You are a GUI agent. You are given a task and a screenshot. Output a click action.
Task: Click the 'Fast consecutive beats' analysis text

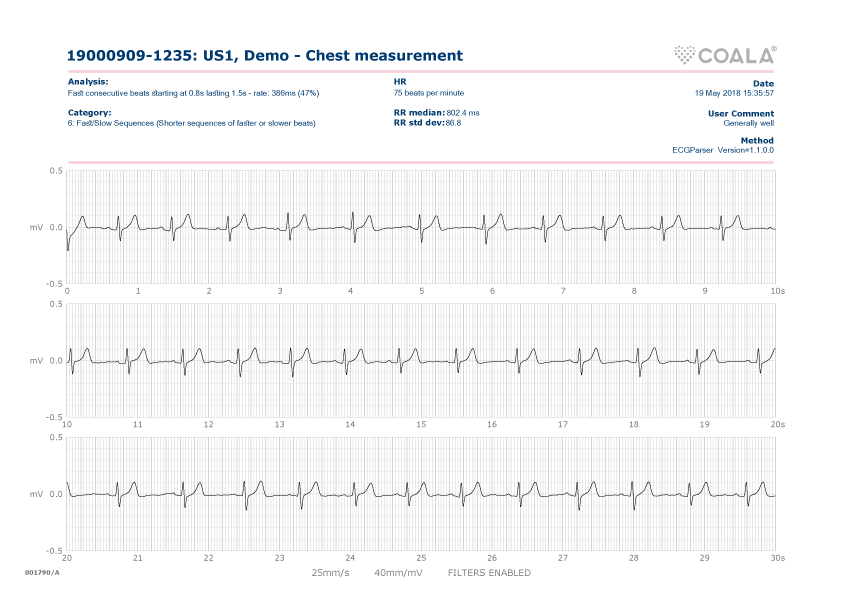(193, 92)
